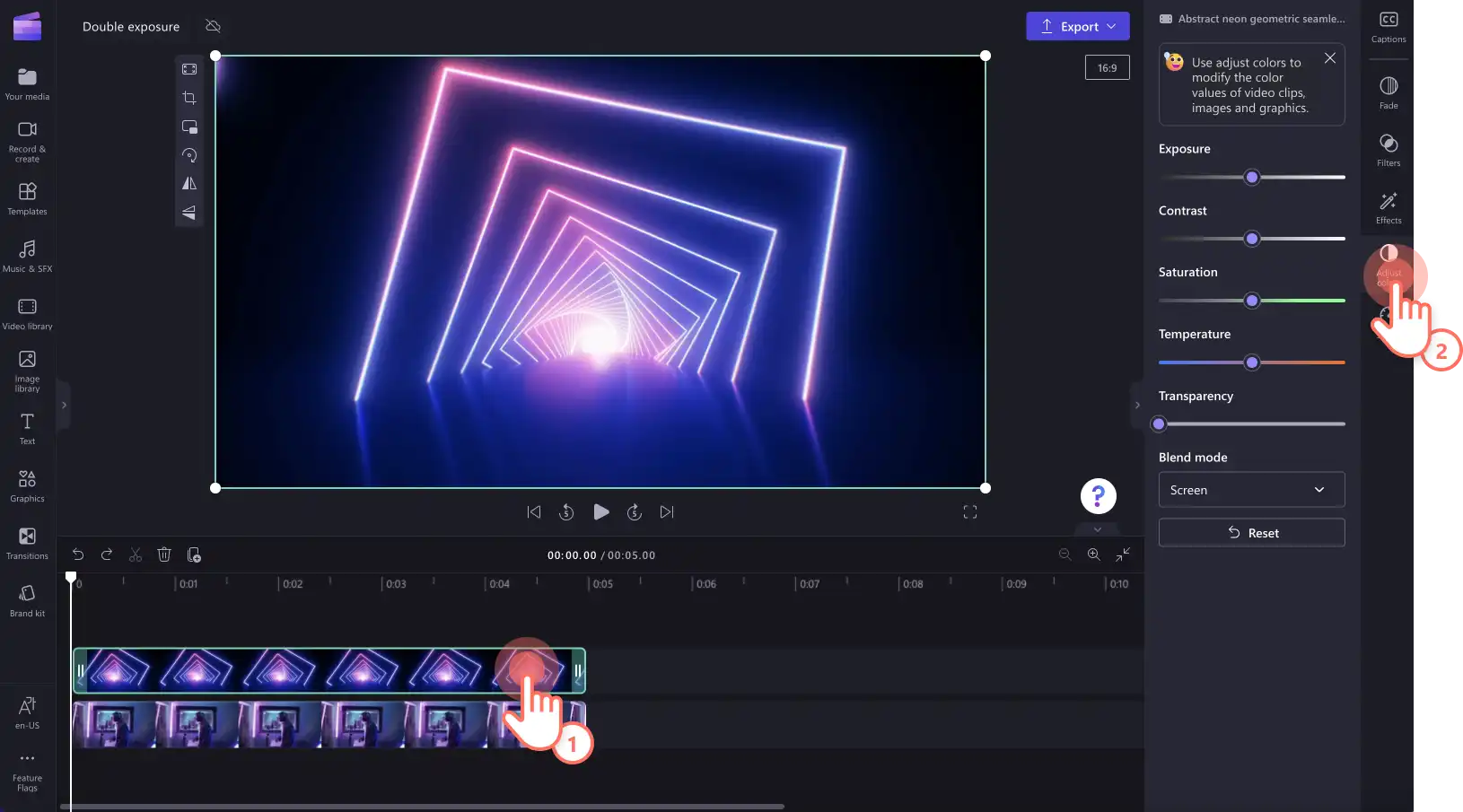The width and height of the screenshot is (1463, 812).
Task: Open the Captions panel
Action: coord(1389,27)
